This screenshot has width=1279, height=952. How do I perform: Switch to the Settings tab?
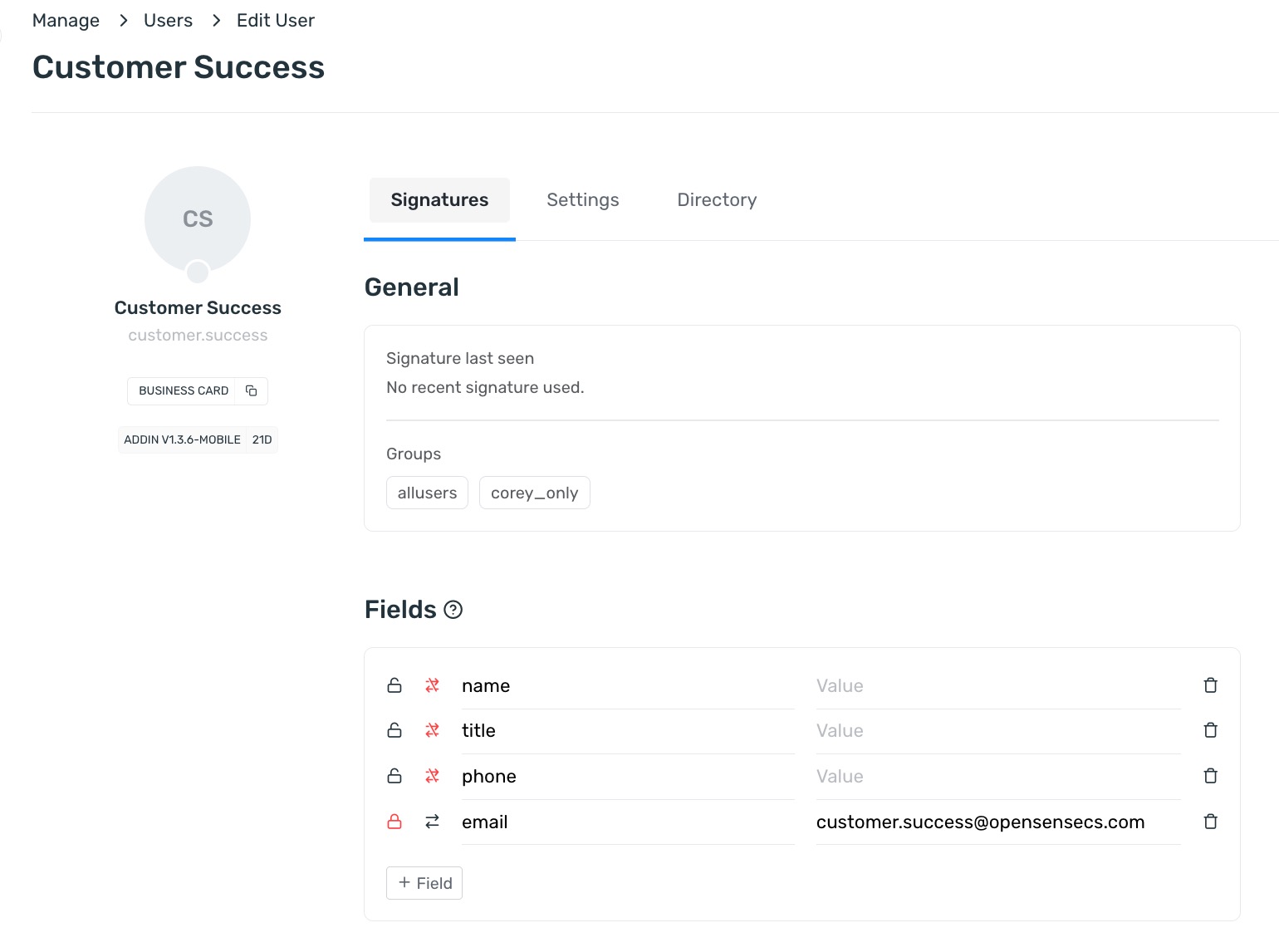tap(583, 200)
